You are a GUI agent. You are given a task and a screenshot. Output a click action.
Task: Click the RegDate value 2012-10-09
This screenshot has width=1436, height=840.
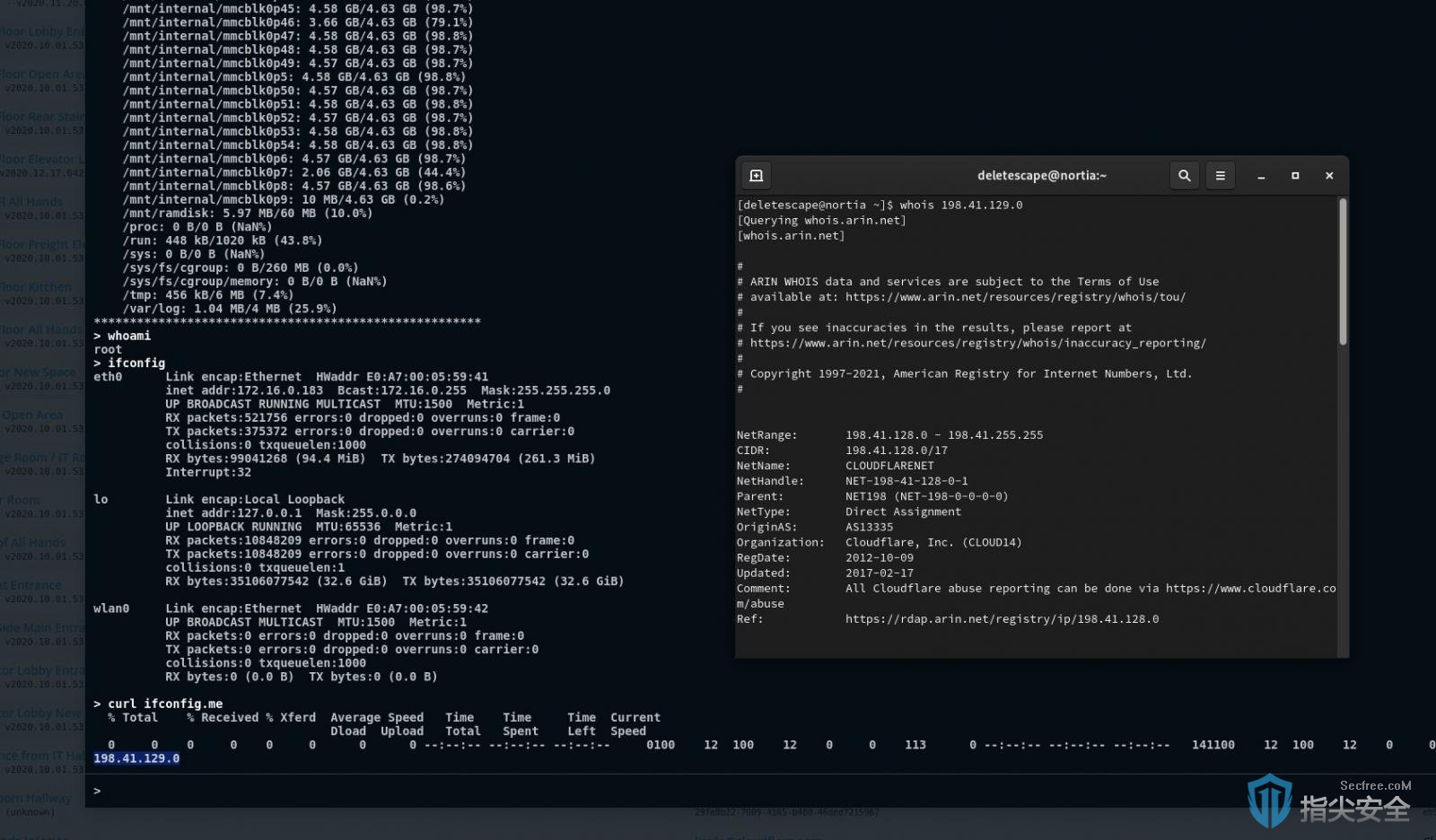click(880, 557)
